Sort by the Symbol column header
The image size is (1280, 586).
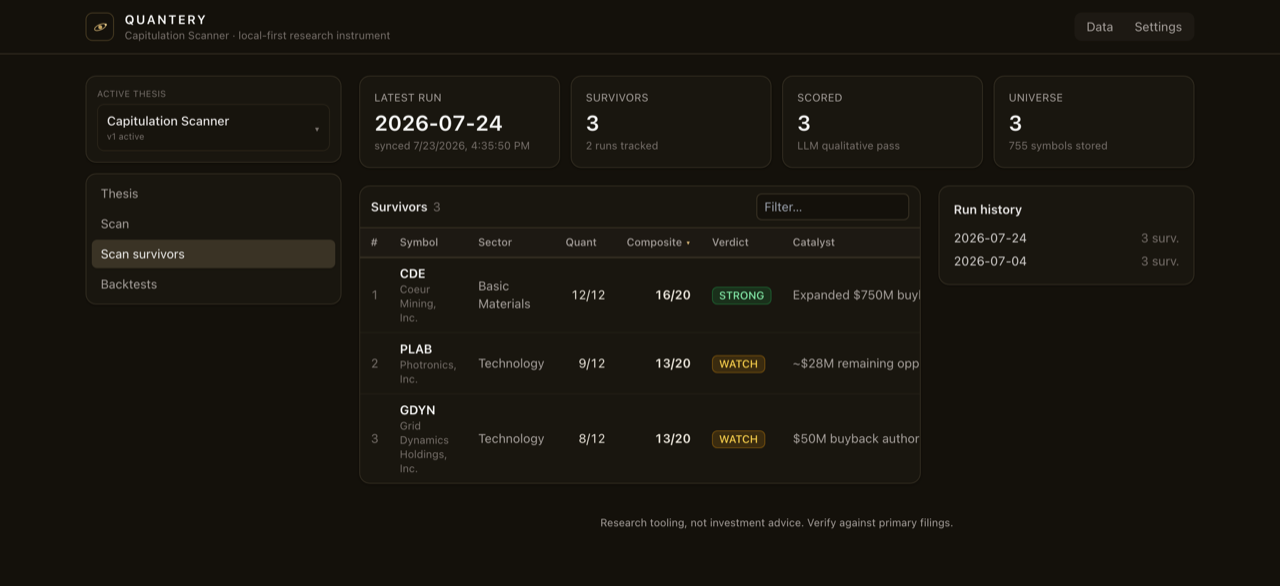pos(419,242)
